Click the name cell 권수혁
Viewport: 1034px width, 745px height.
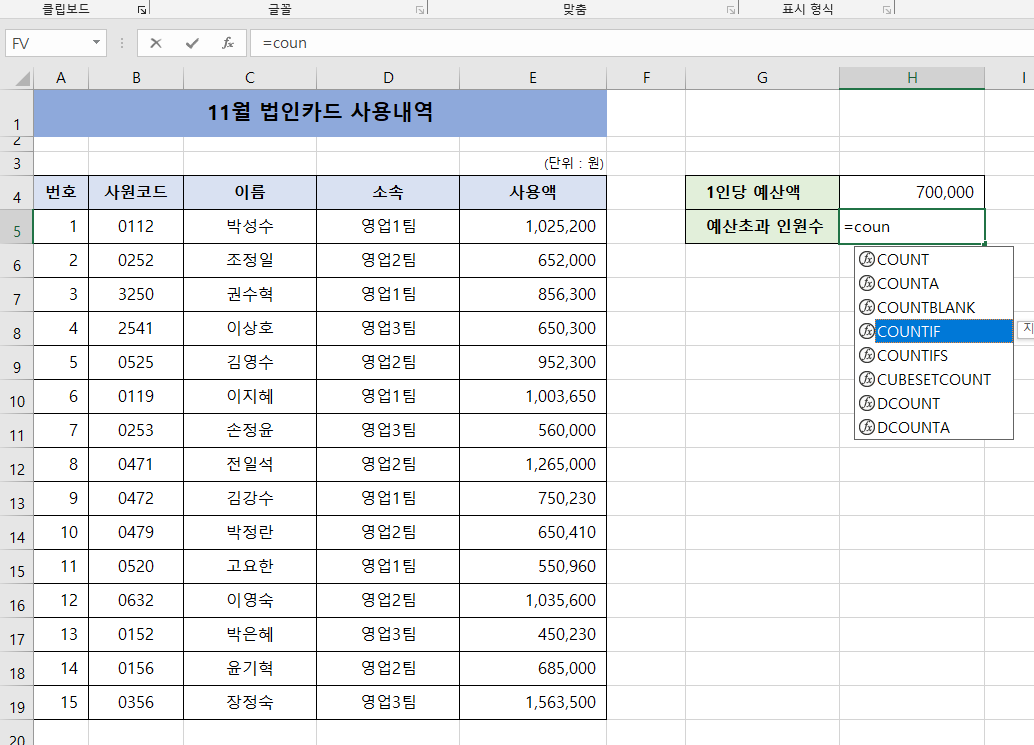(250, 295)
